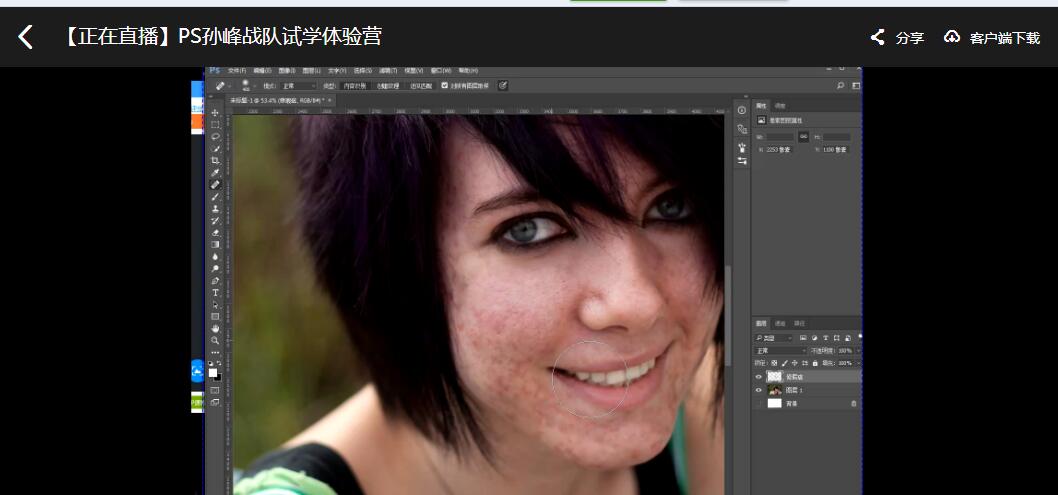Open the layer filter type dropdown
This screenshot has width=1058, height=495.
[x=774, y=338]
